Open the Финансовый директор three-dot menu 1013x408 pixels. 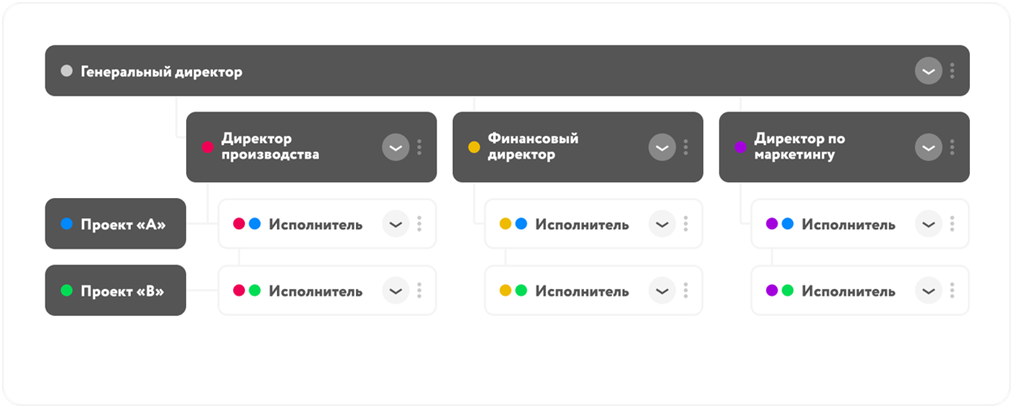point(685,147)
